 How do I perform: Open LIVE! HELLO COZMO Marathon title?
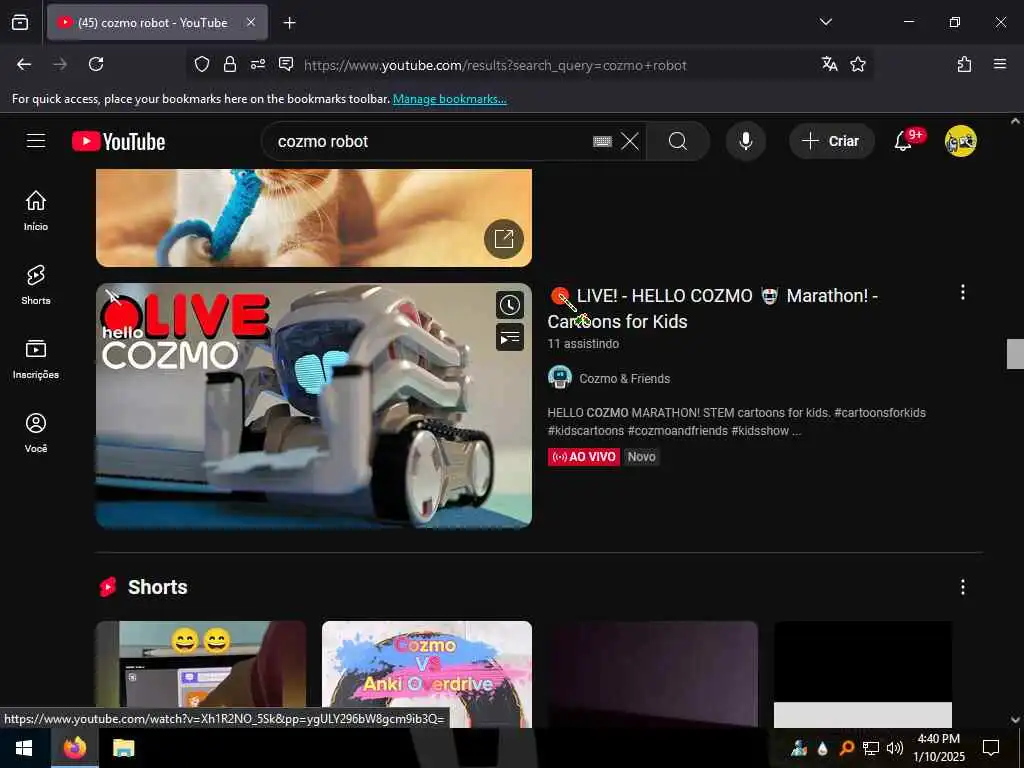click(712, 308)
